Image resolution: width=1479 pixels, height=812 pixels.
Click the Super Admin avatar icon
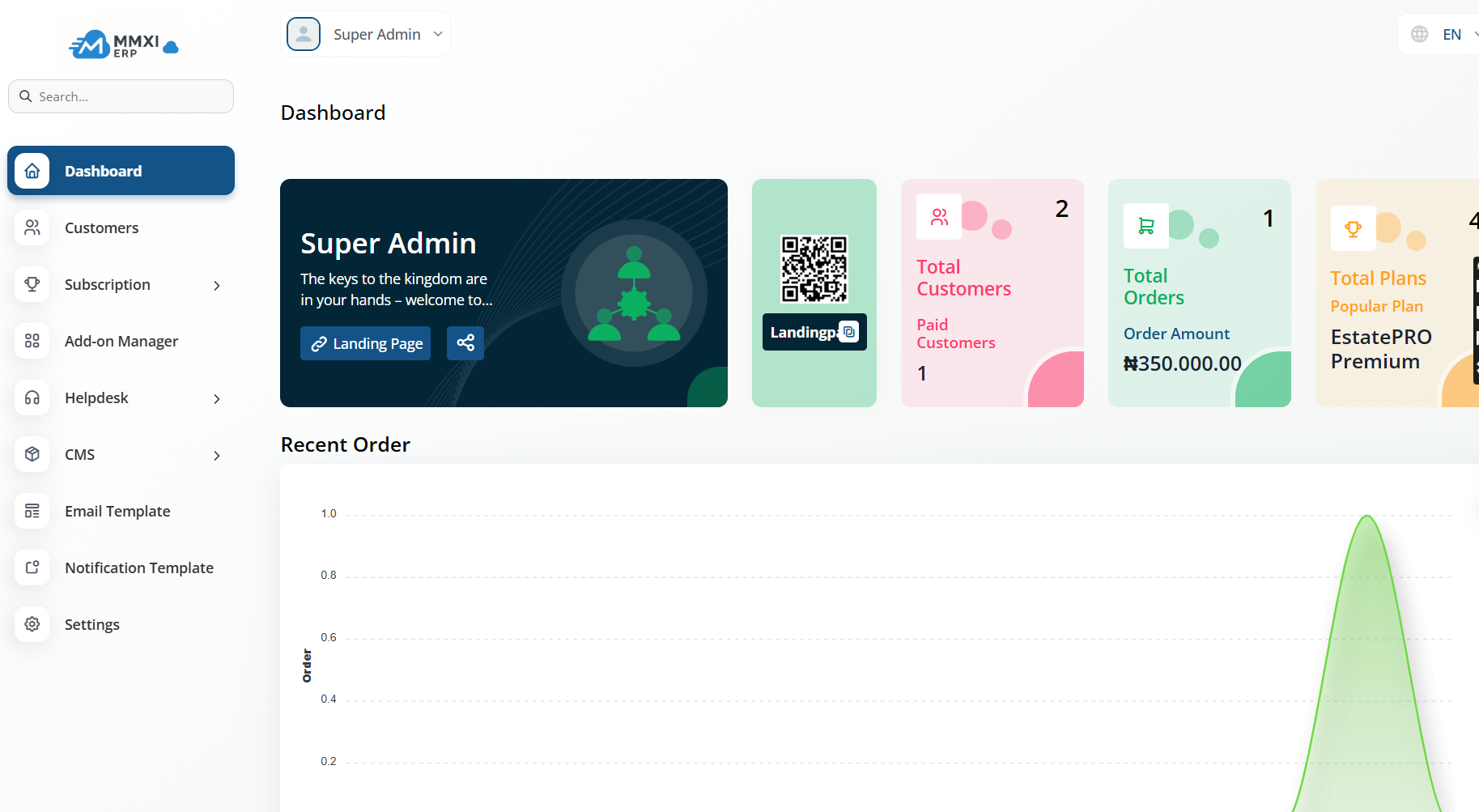(304, 34)
